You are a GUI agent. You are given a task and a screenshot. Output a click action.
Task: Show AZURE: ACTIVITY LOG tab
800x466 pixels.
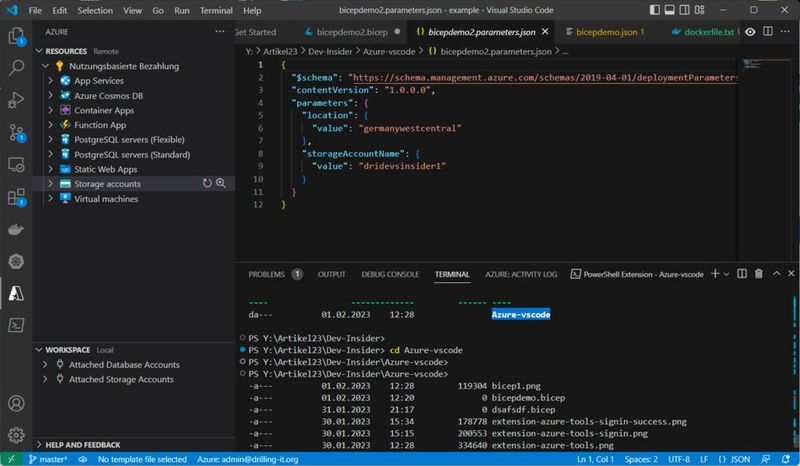pos(521,274)
